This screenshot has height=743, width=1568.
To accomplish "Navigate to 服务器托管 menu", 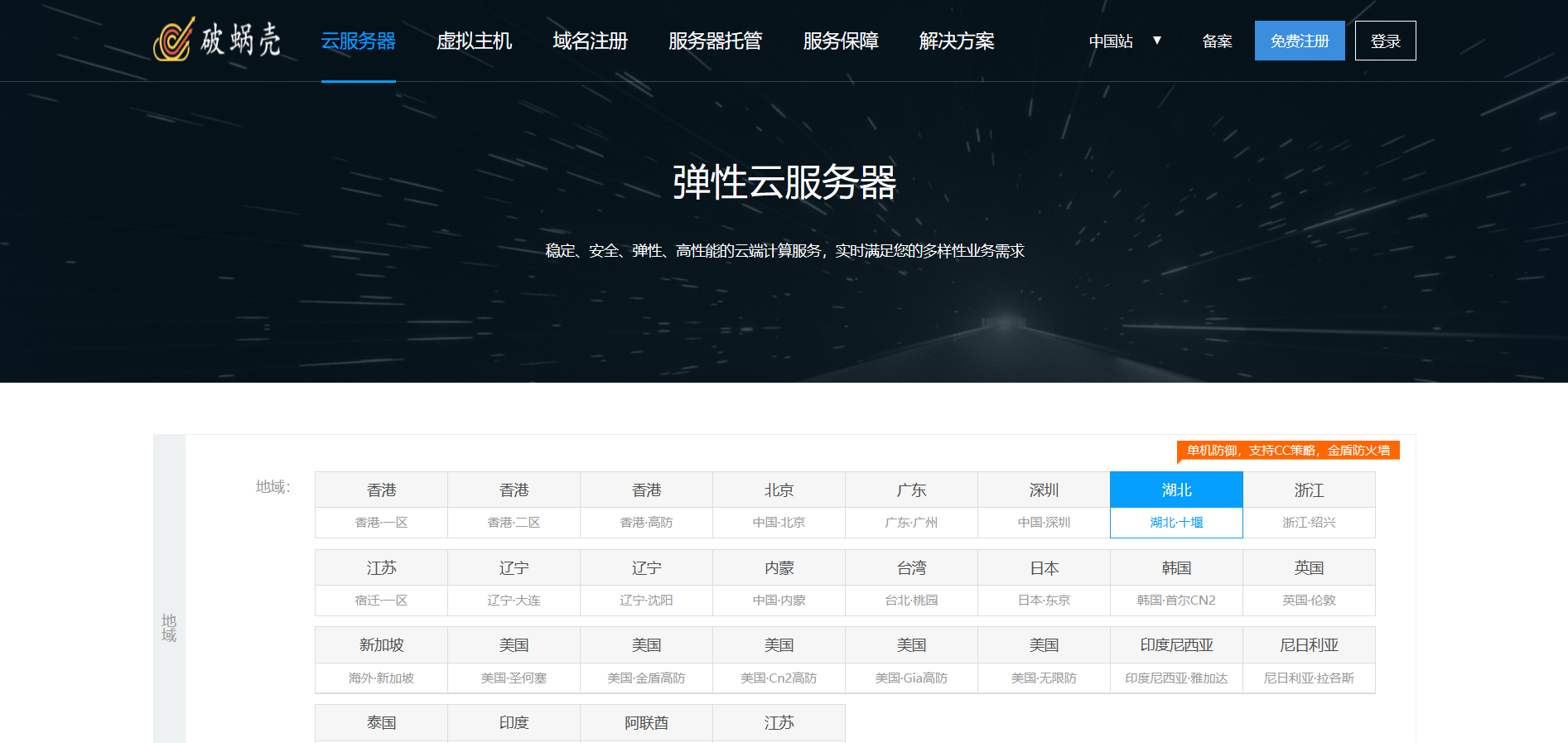I will [715, 41].
